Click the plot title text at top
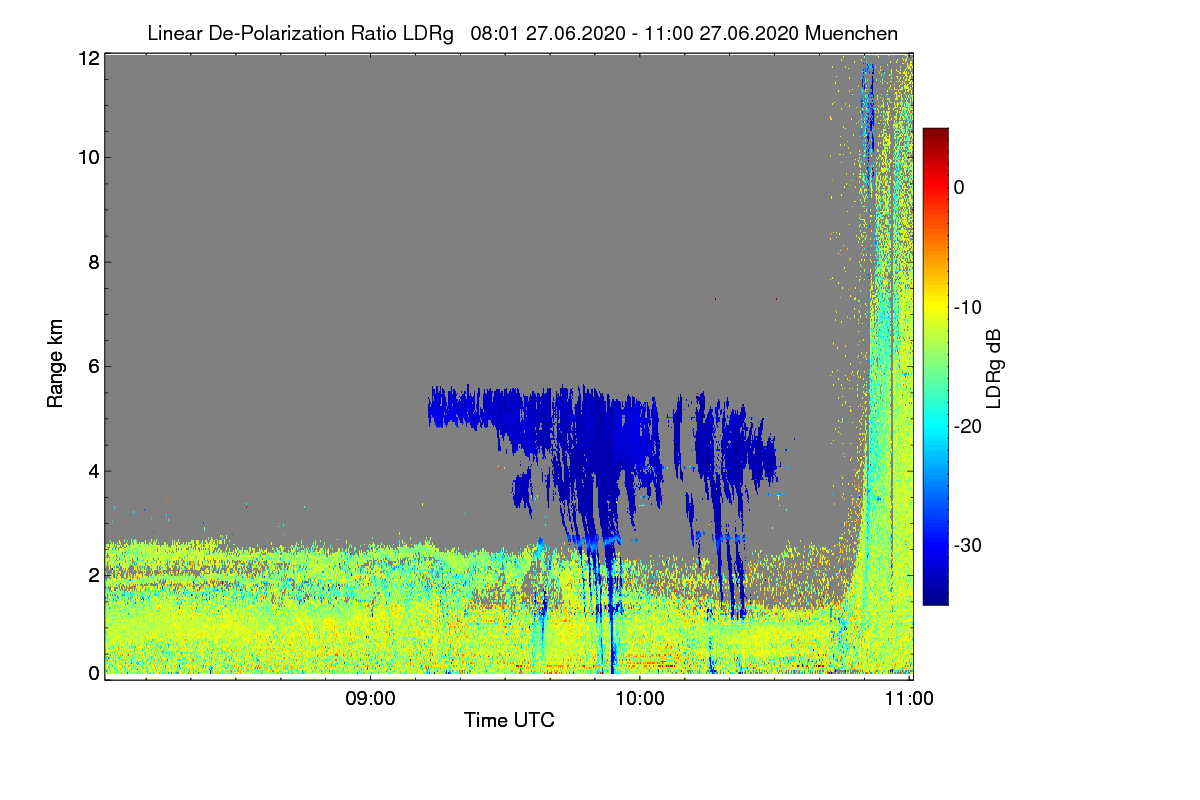 pyautogui.click(x=522, y=33)
